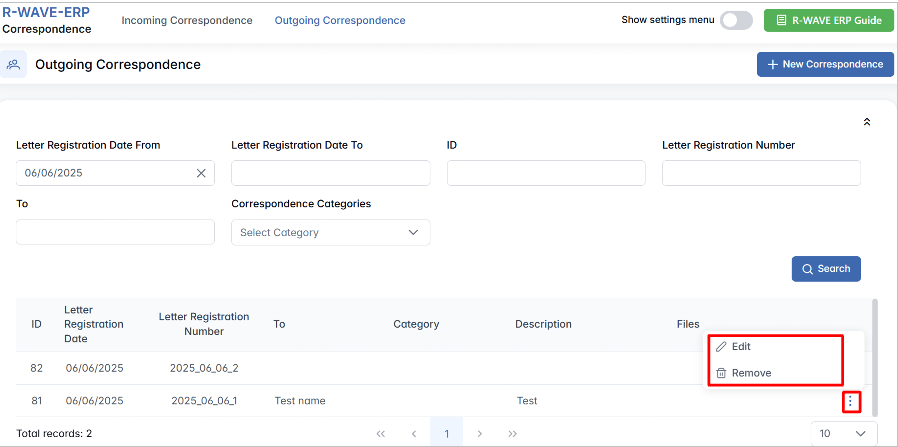This screenshot has width=898, height=447.
Task: Open the page size dropdown showing 10
Action: [843, 433]
